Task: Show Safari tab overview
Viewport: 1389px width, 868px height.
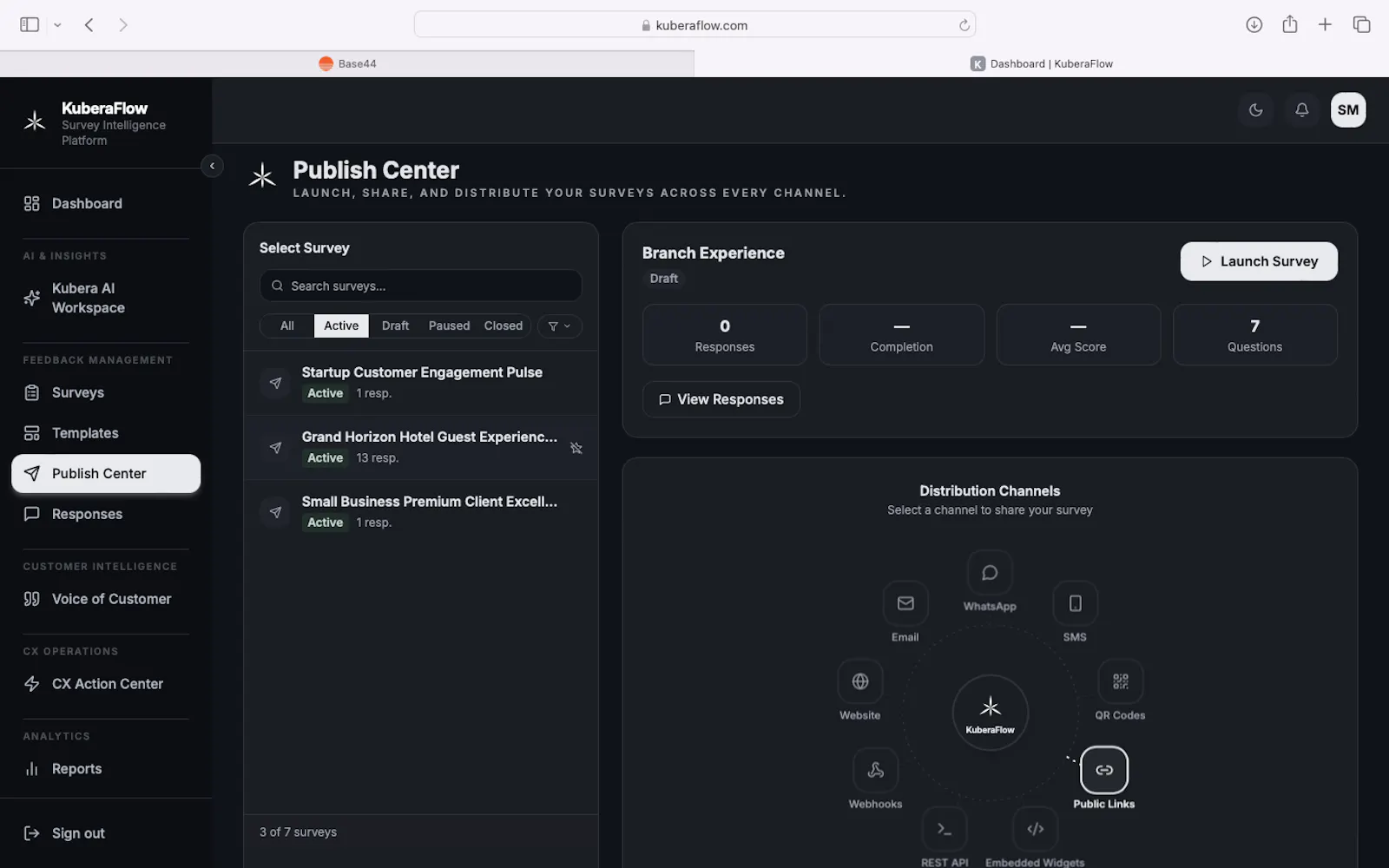Action: click(1361, 25)
